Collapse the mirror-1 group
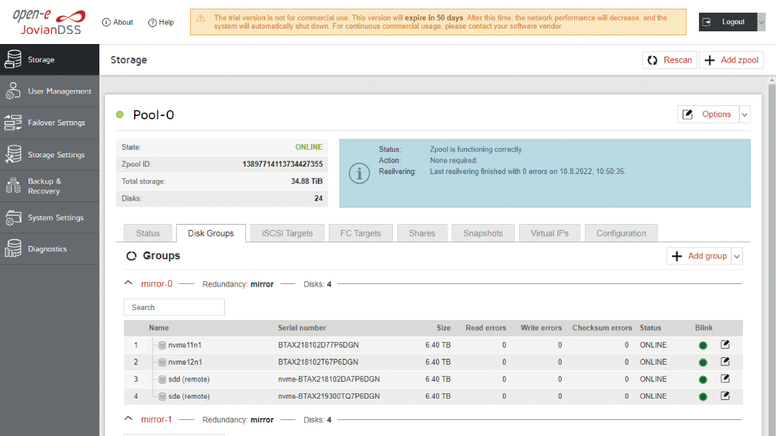 [128, 419]
